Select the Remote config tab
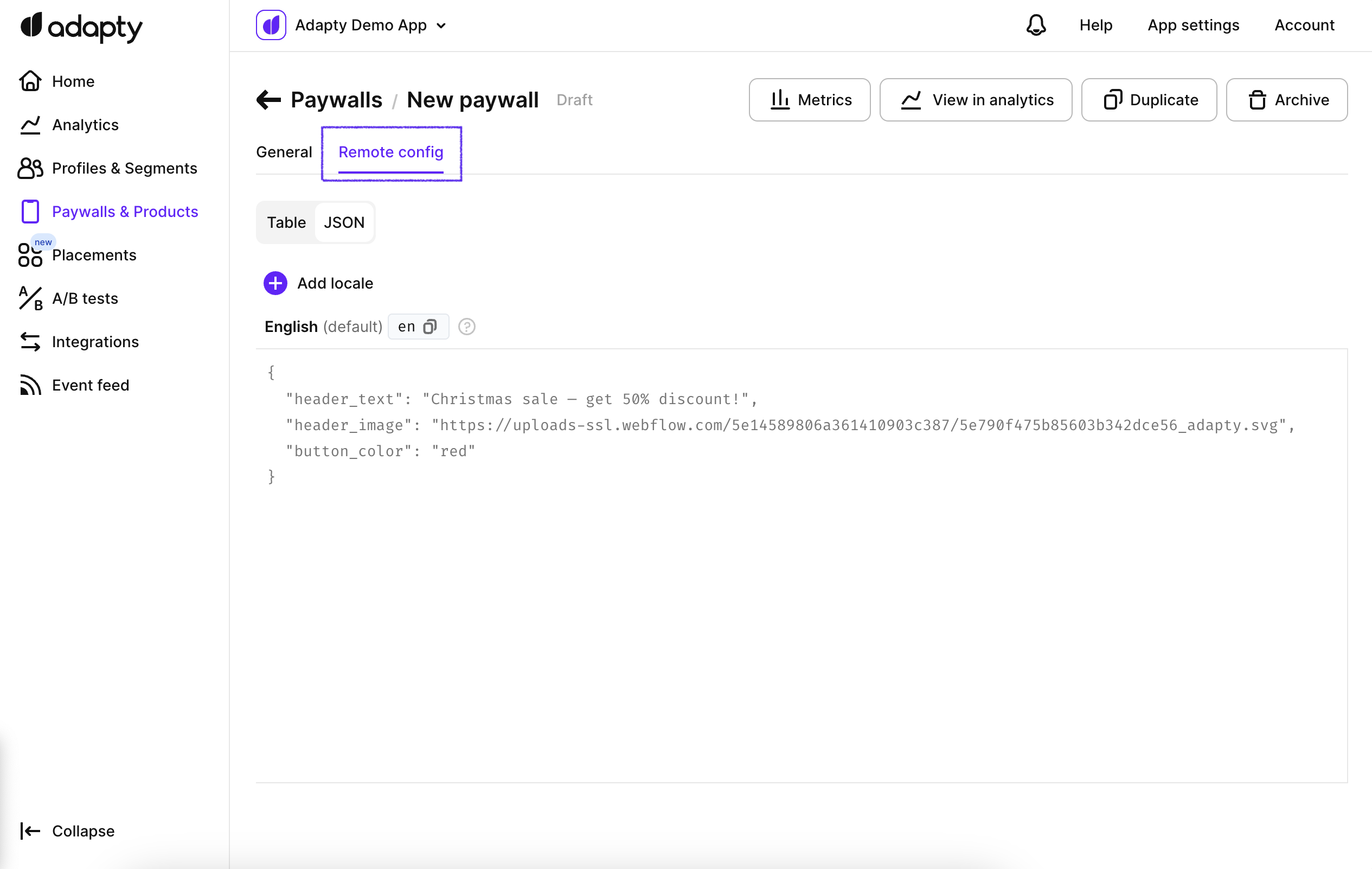The width and height of the screenshot is (1372, 869). [391, 152]
